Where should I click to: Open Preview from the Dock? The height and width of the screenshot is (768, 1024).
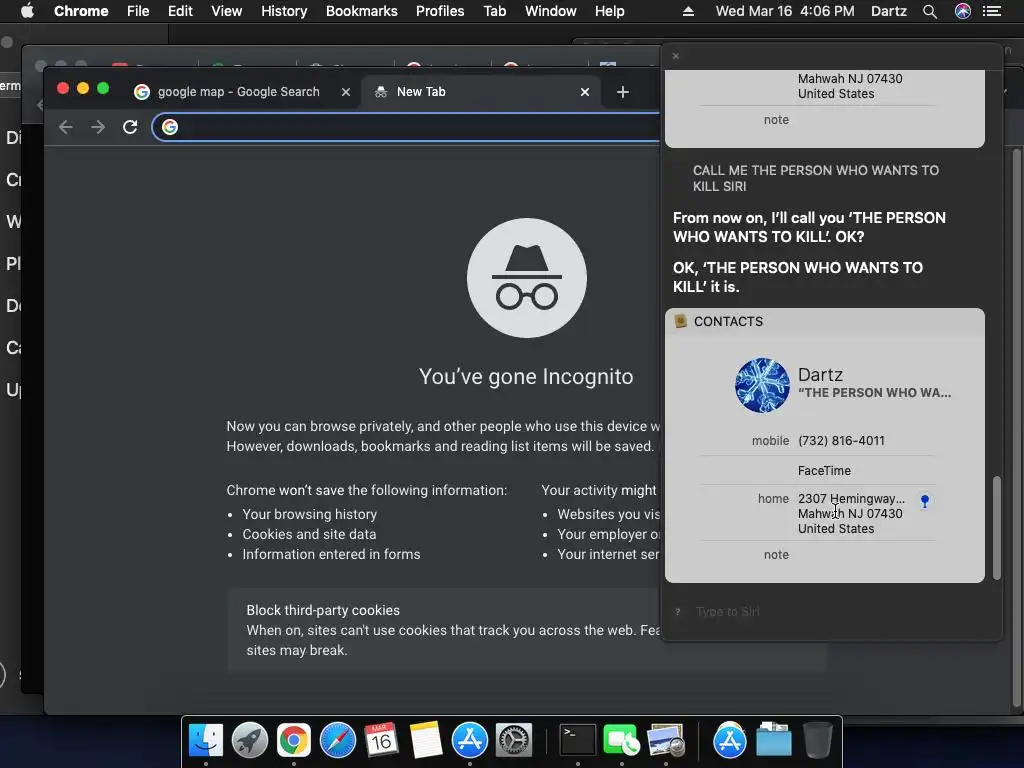click(665, 741)
